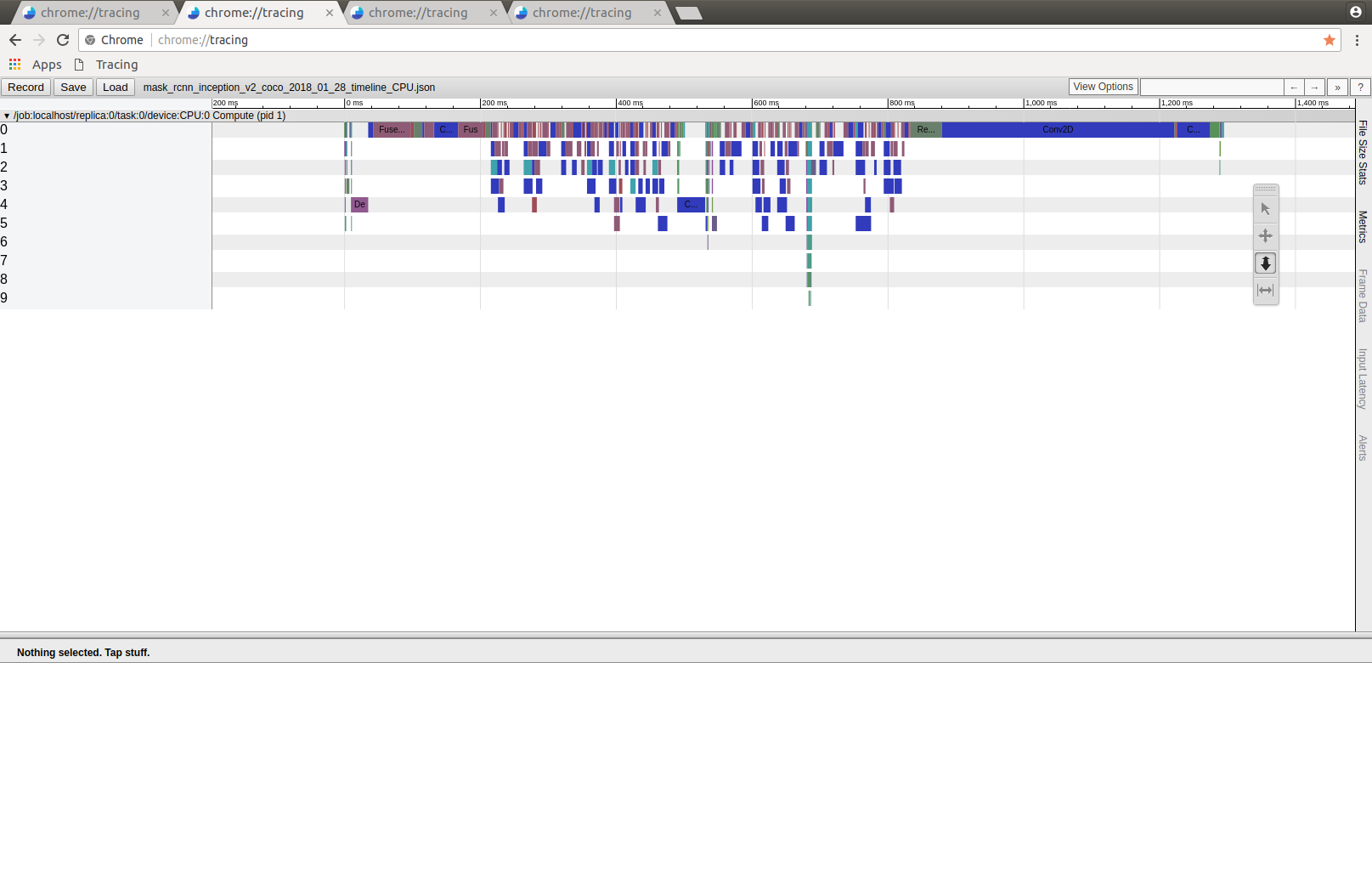Open the Tracing bookmark
1372x872 pixels.
[x=106, y=65]
